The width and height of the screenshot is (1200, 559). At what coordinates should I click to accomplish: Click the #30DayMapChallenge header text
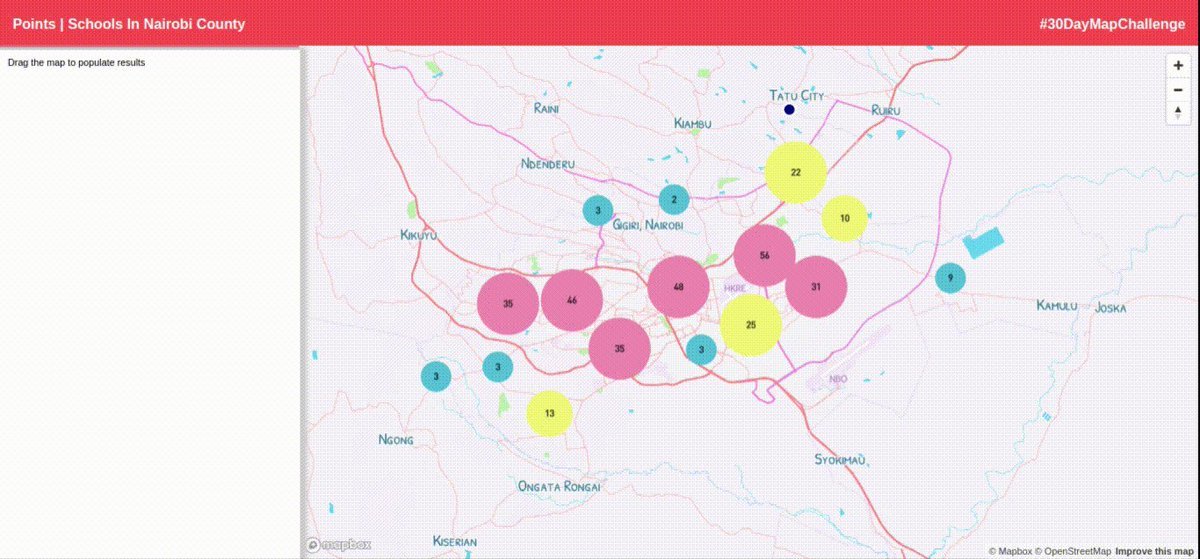click(x=1111, y=24)
